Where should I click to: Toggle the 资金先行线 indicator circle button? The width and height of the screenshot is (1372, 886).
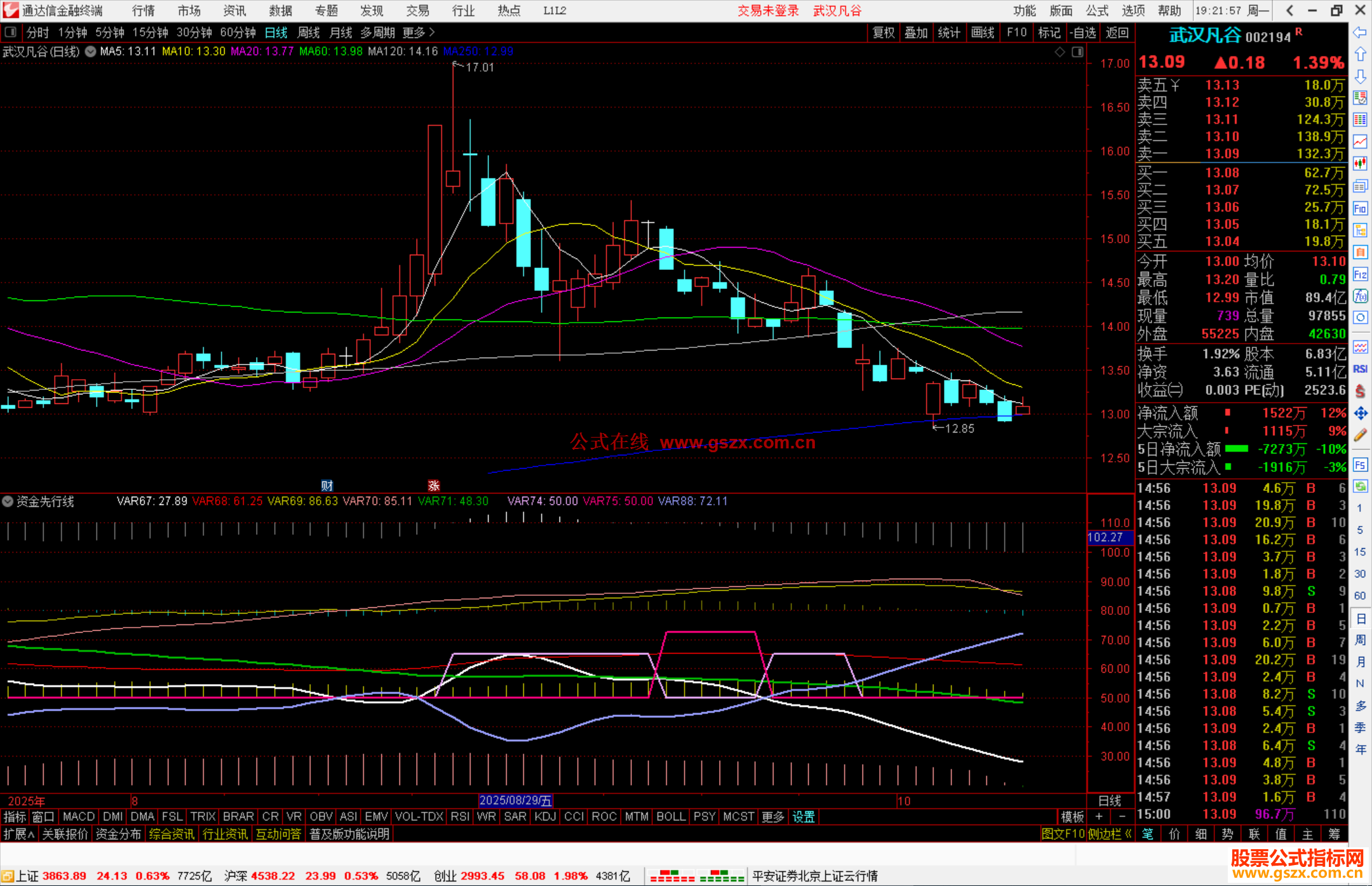click(8, 501)
